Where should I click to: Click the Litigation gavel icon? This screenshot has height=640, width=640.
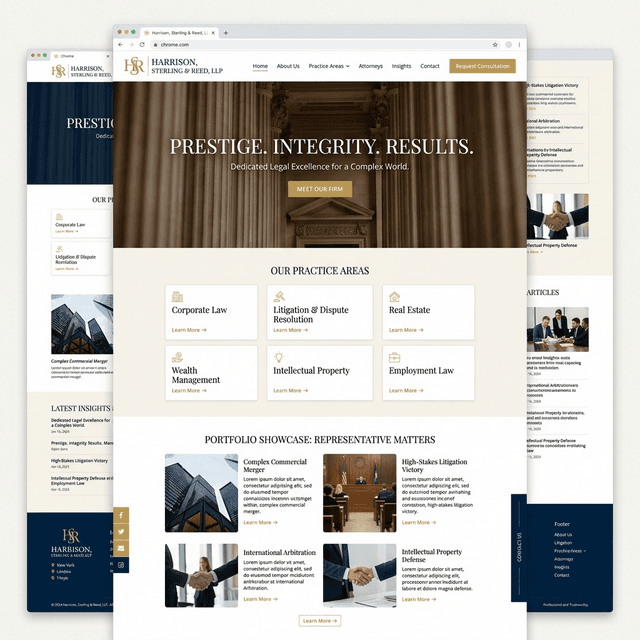pos(279,296)
